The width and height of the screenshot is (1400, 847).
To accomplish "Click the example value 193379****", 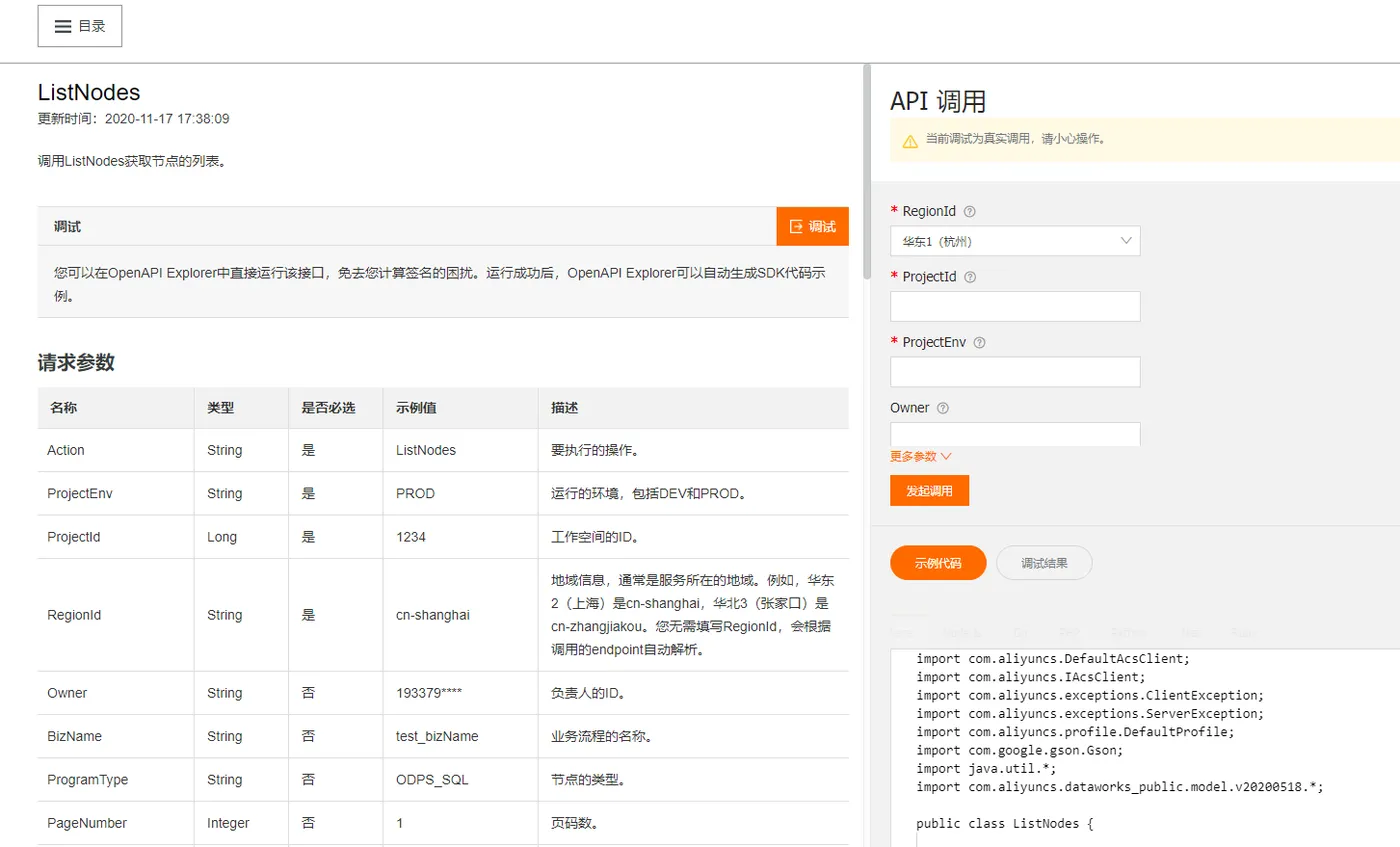I will click(429, 693).
